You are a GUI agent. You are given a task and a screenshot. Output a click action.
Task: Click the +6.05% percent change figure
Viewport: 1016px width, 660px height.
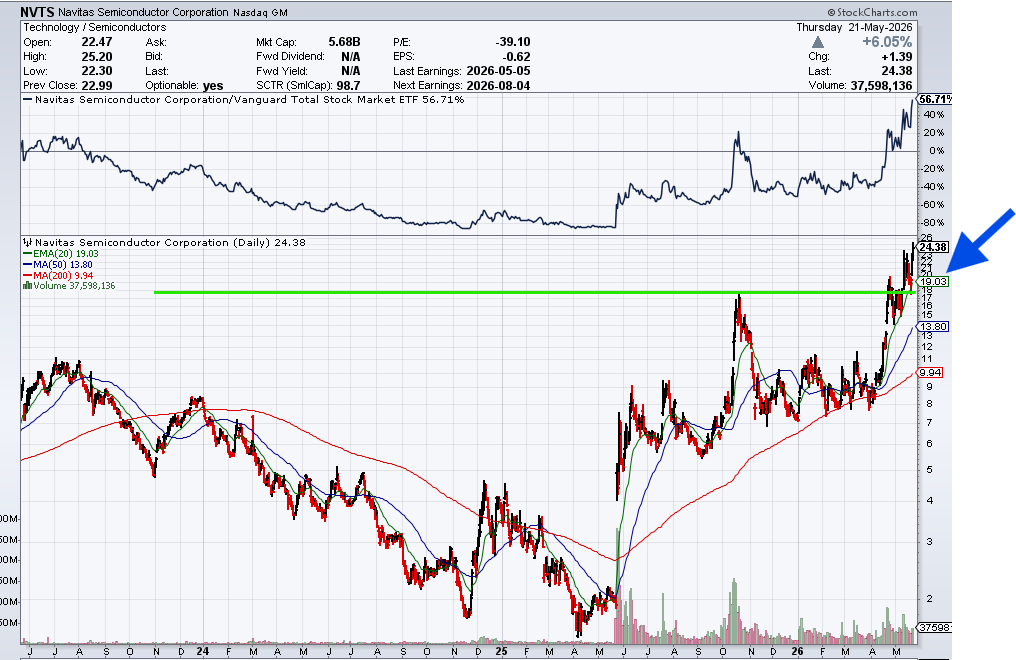tap(887, 42)
